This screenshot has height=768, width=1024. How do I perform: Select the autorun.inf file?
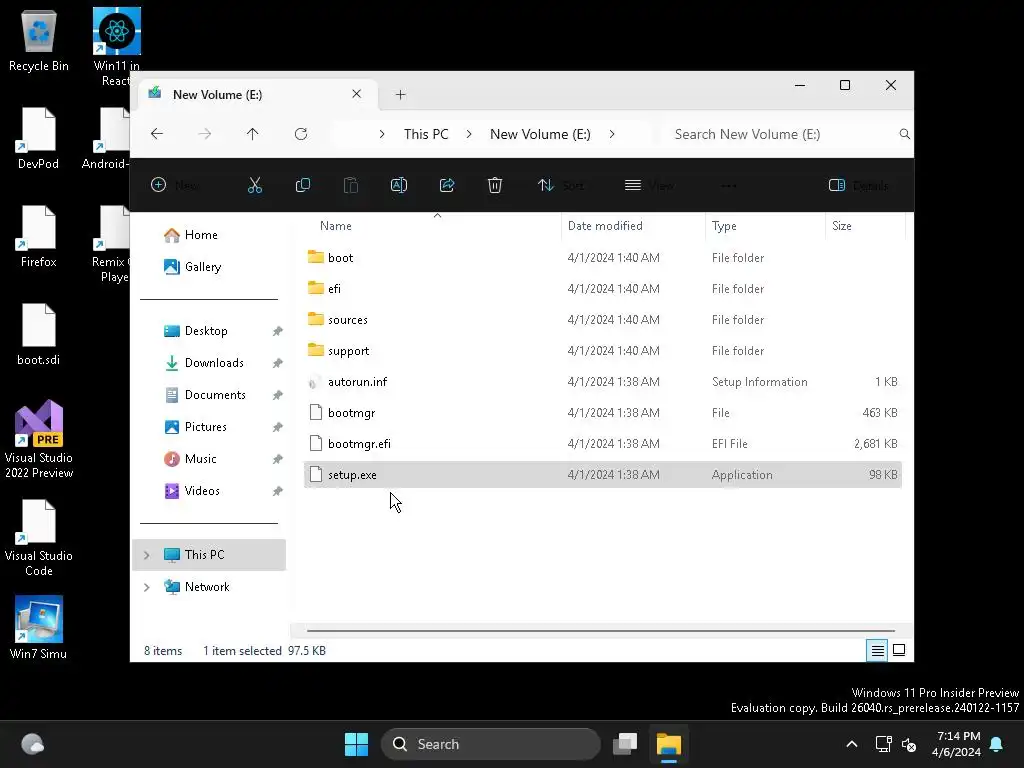603,382
